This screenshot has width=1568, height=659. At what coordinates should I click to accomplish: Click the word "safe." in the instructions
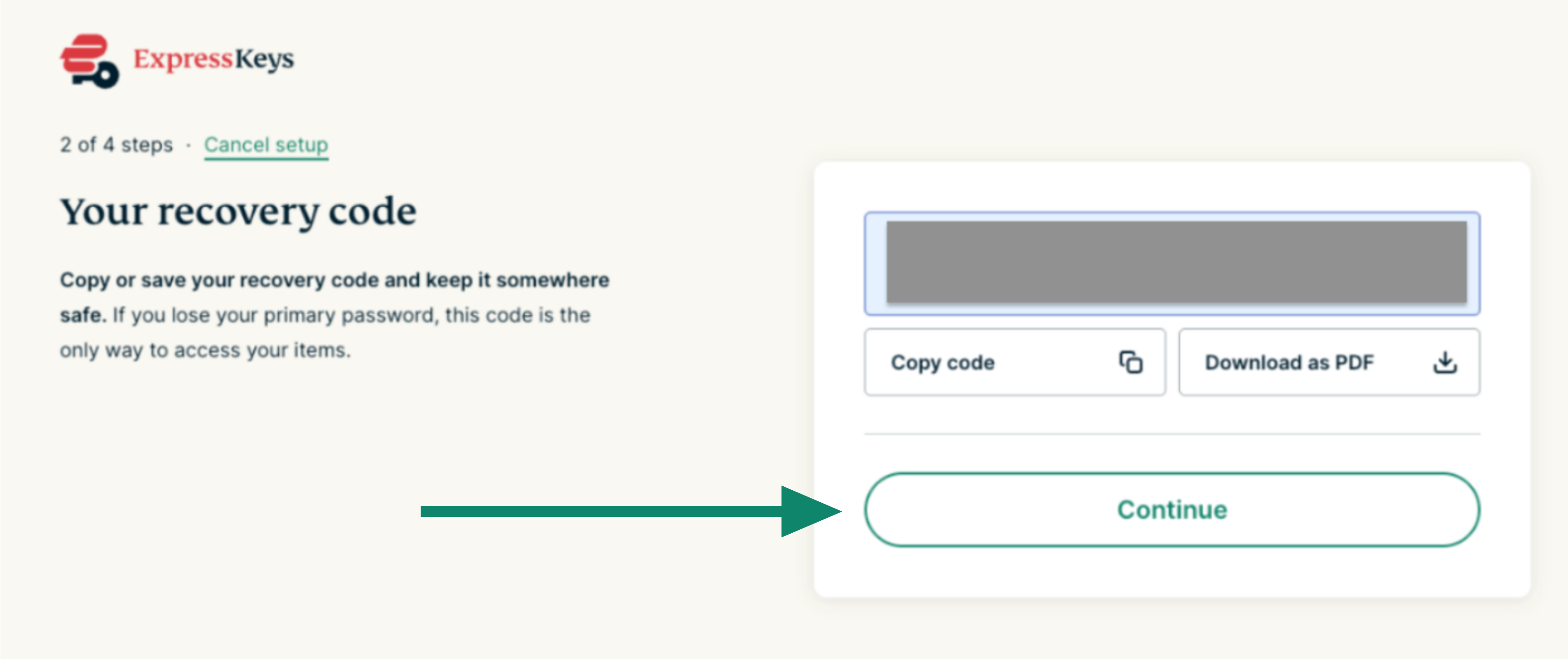tap(83, 315)
